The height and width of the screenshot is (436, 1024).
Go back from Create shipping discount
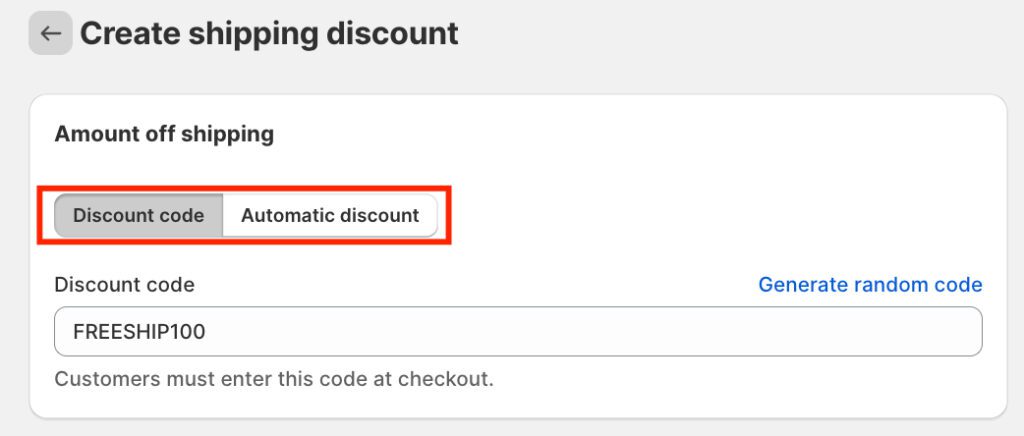[x=50, y=33]
